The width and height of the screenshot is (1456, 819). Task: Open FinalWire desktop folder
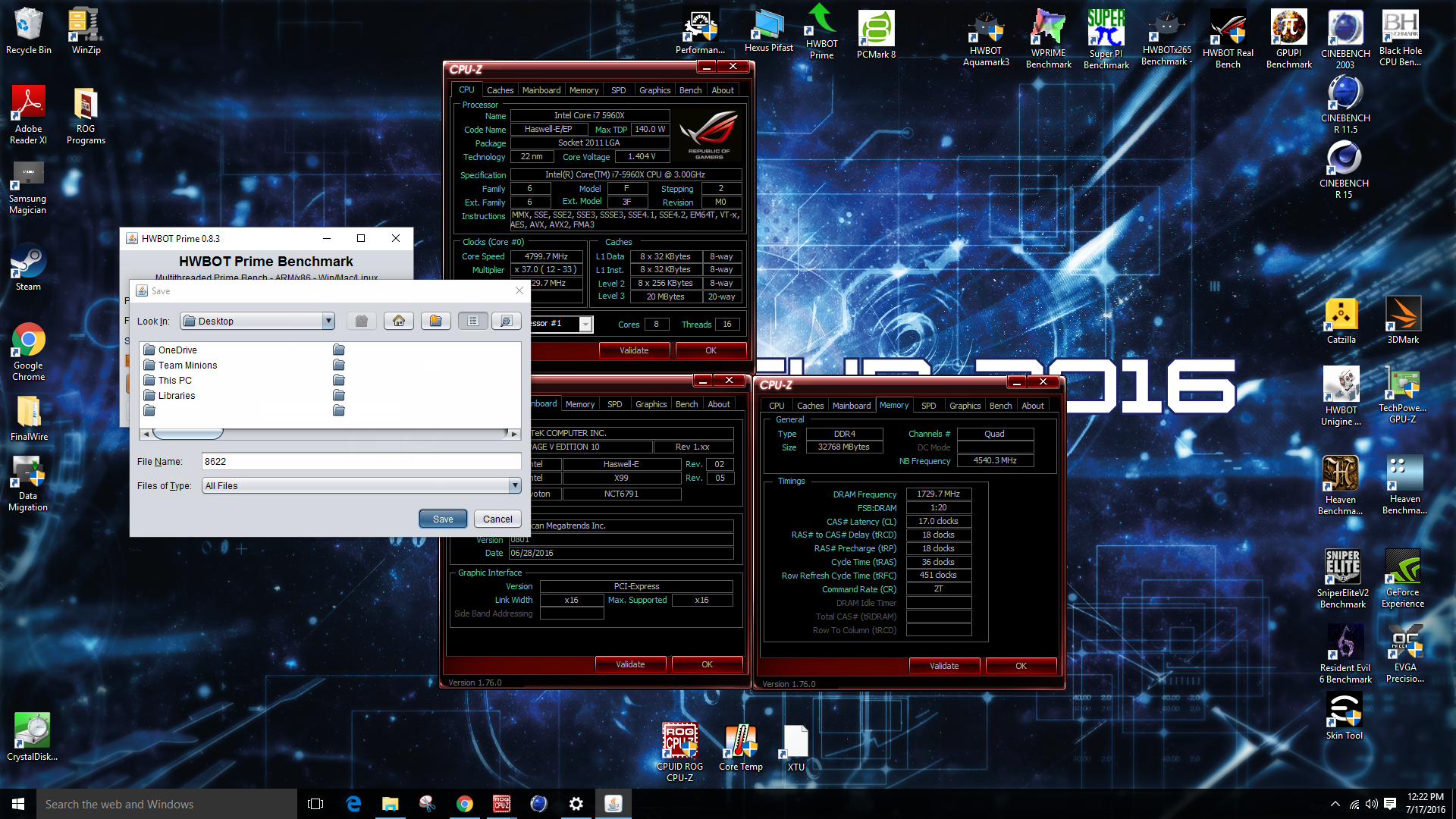[30, 419]
